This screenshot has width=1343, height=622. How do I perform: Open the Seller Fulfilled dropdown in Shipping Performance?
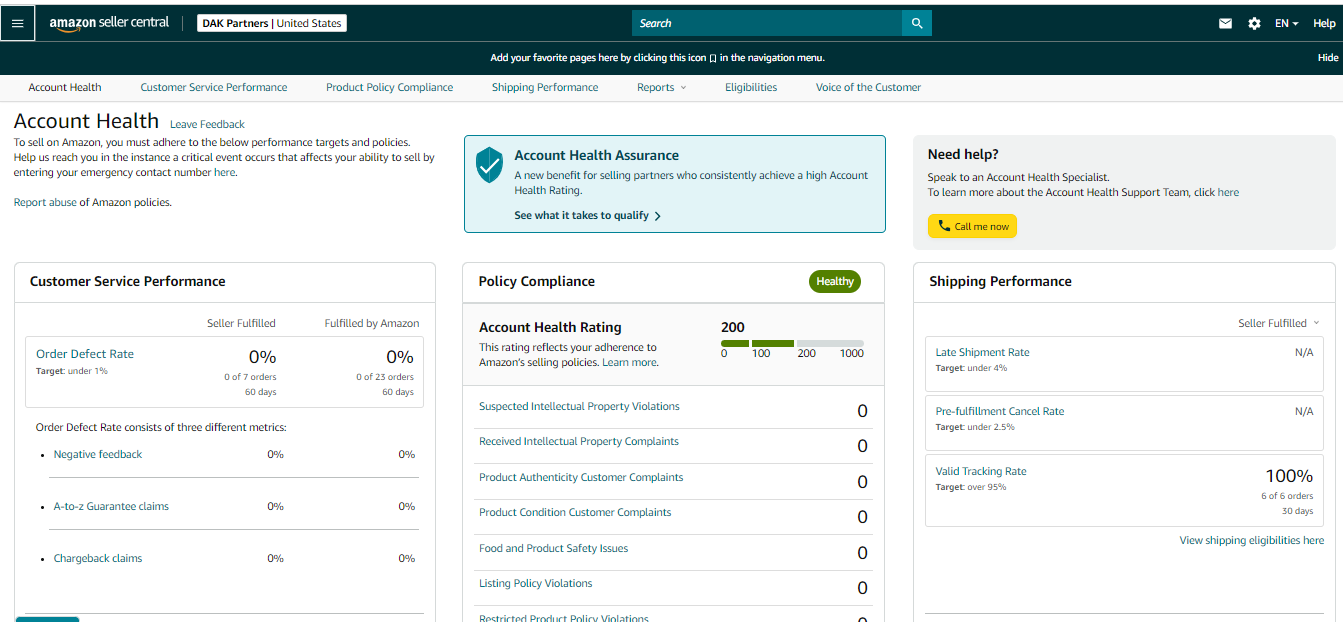click(x=1278, y=323)
